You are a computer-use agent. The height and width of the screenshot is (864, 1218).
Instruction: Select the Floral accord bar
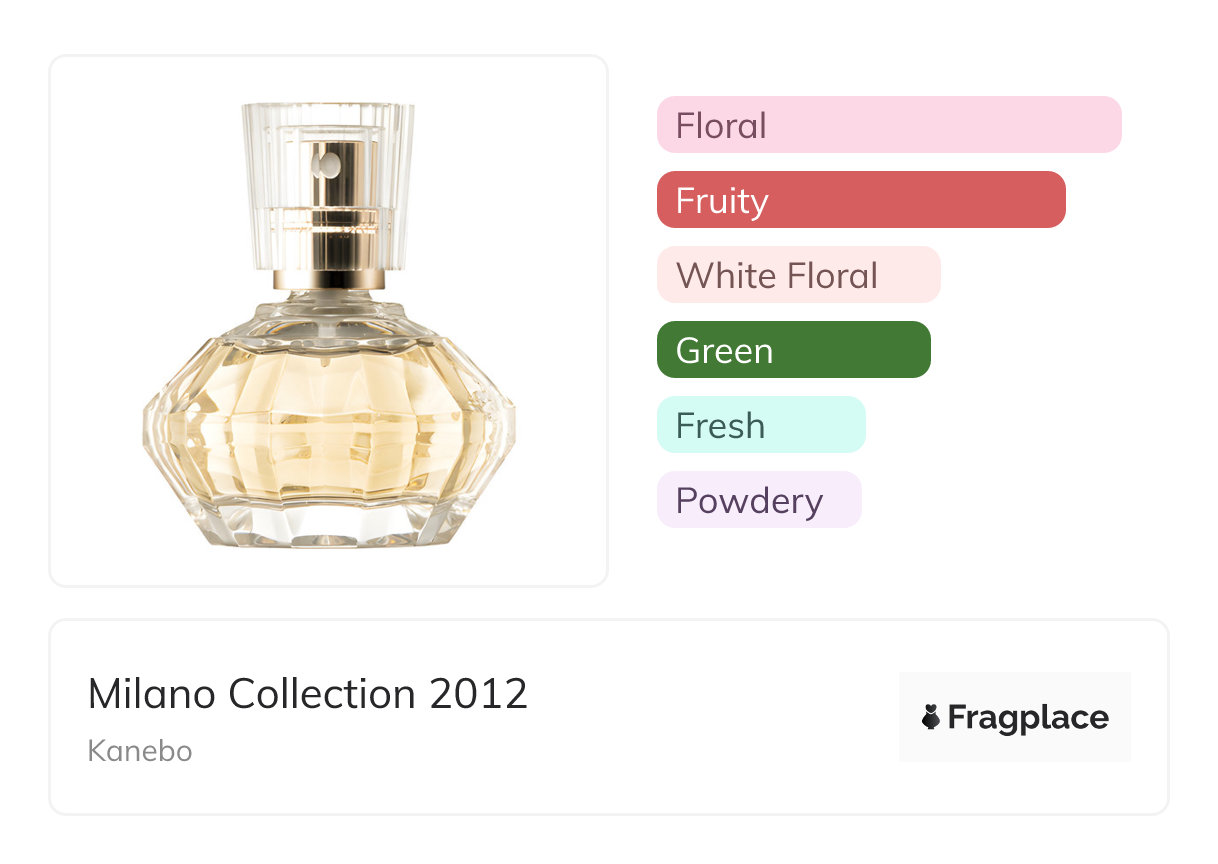(x=888, y=125)
